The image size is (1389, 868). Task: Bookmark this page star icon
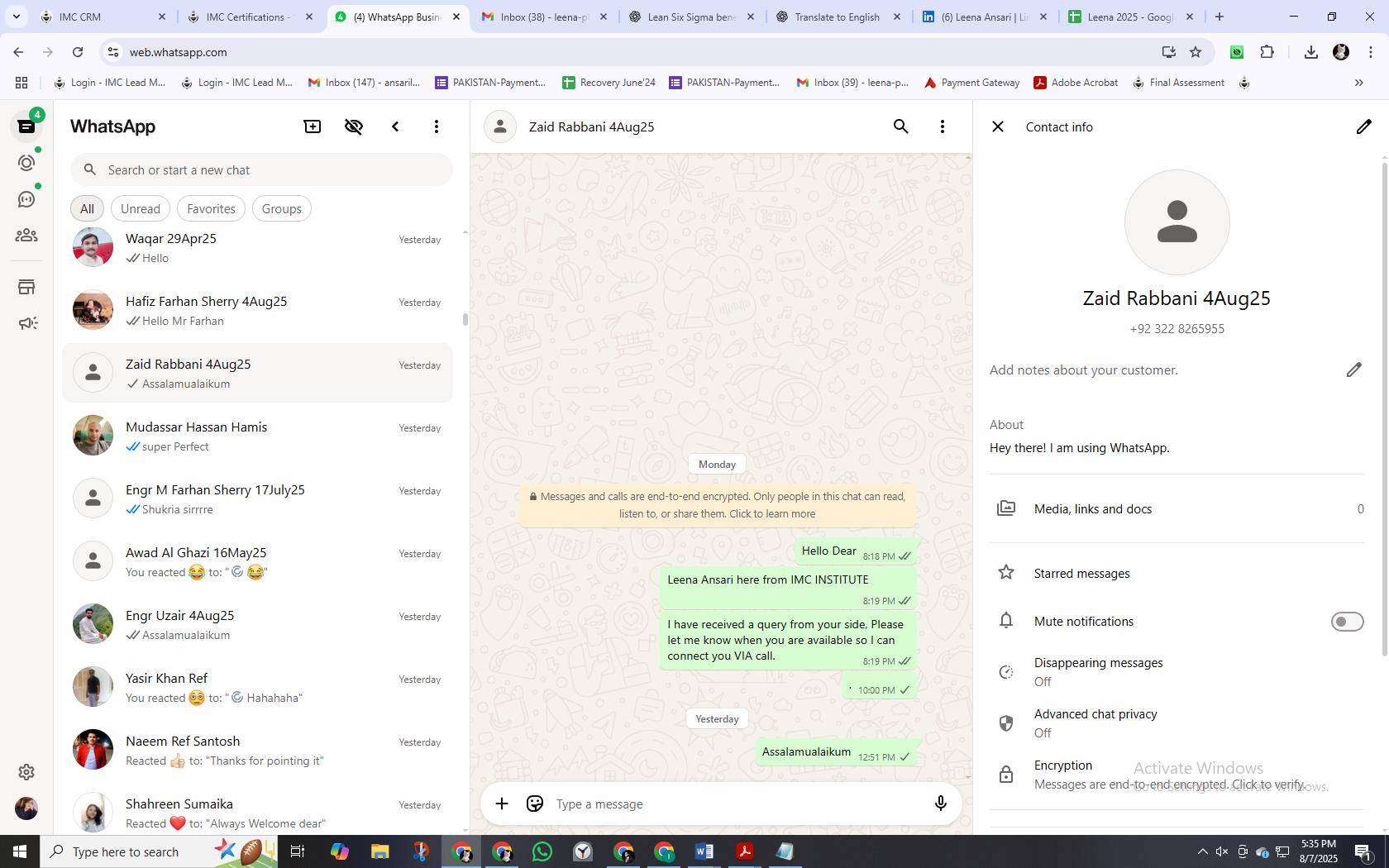[x=1196, y=52]
